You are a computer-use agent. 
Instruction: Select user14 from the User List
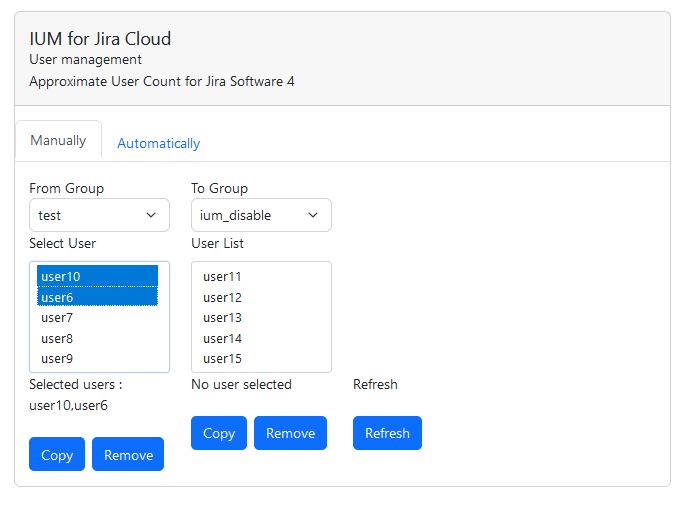[260, 338]
